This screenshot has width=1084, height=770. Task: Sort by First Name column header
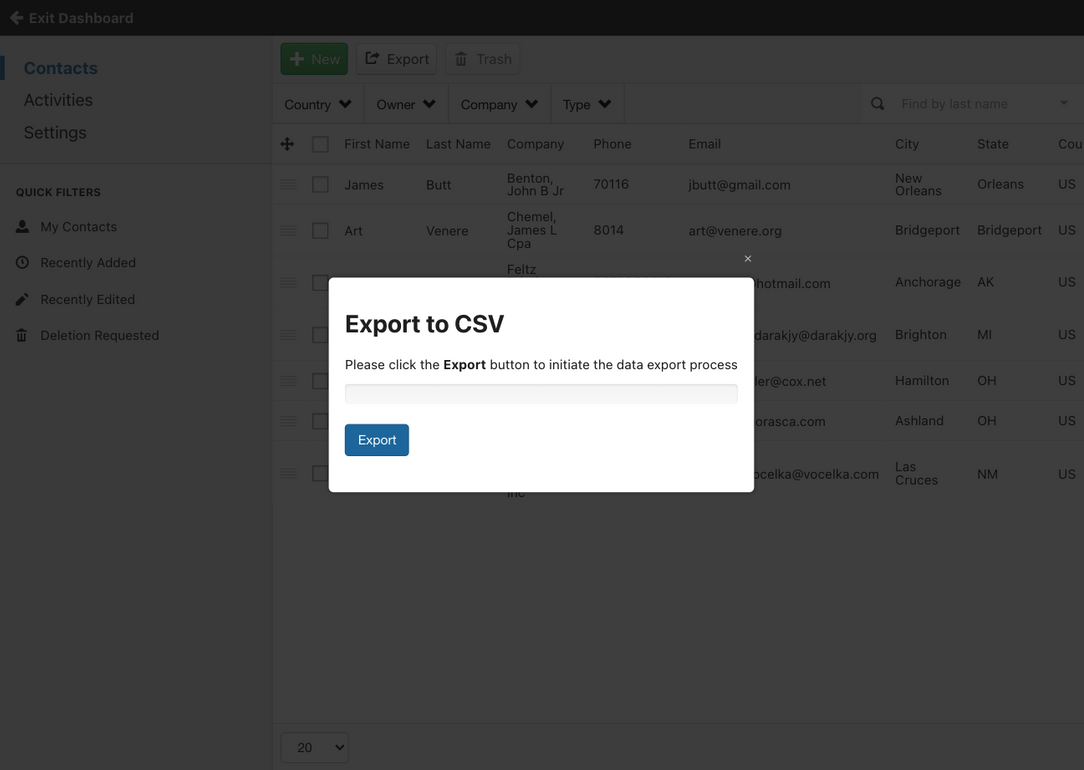(x=377, y=144)
